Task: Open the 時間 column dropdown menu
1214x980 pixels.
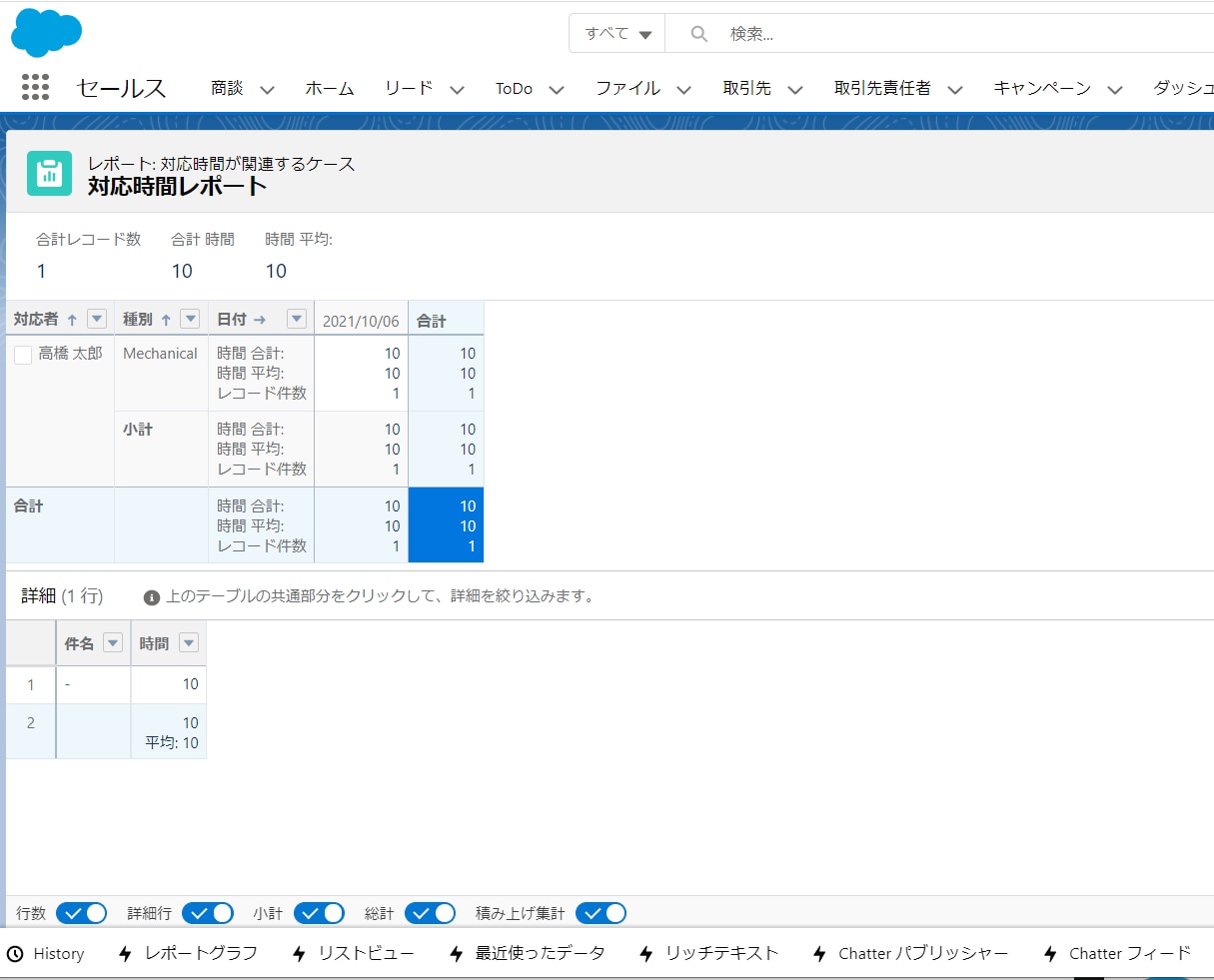Action: 188,642
